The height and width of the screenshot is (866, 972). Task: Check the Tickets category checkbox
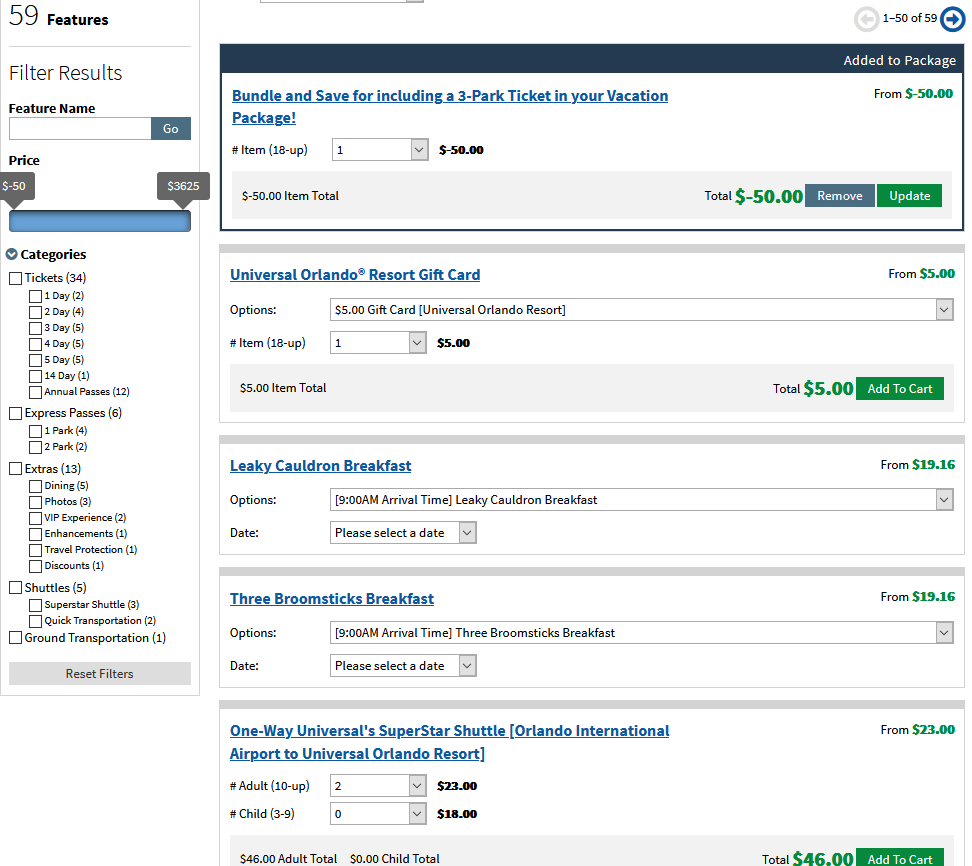[x=15, y=278]
